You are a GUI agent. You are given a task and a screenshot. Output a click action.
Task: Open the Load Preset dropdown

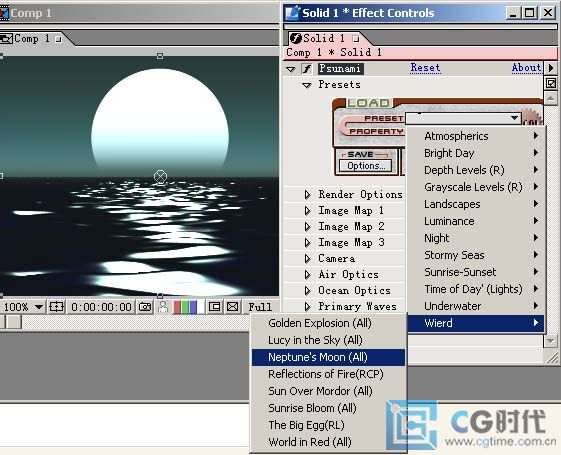(x=463, y=118)
